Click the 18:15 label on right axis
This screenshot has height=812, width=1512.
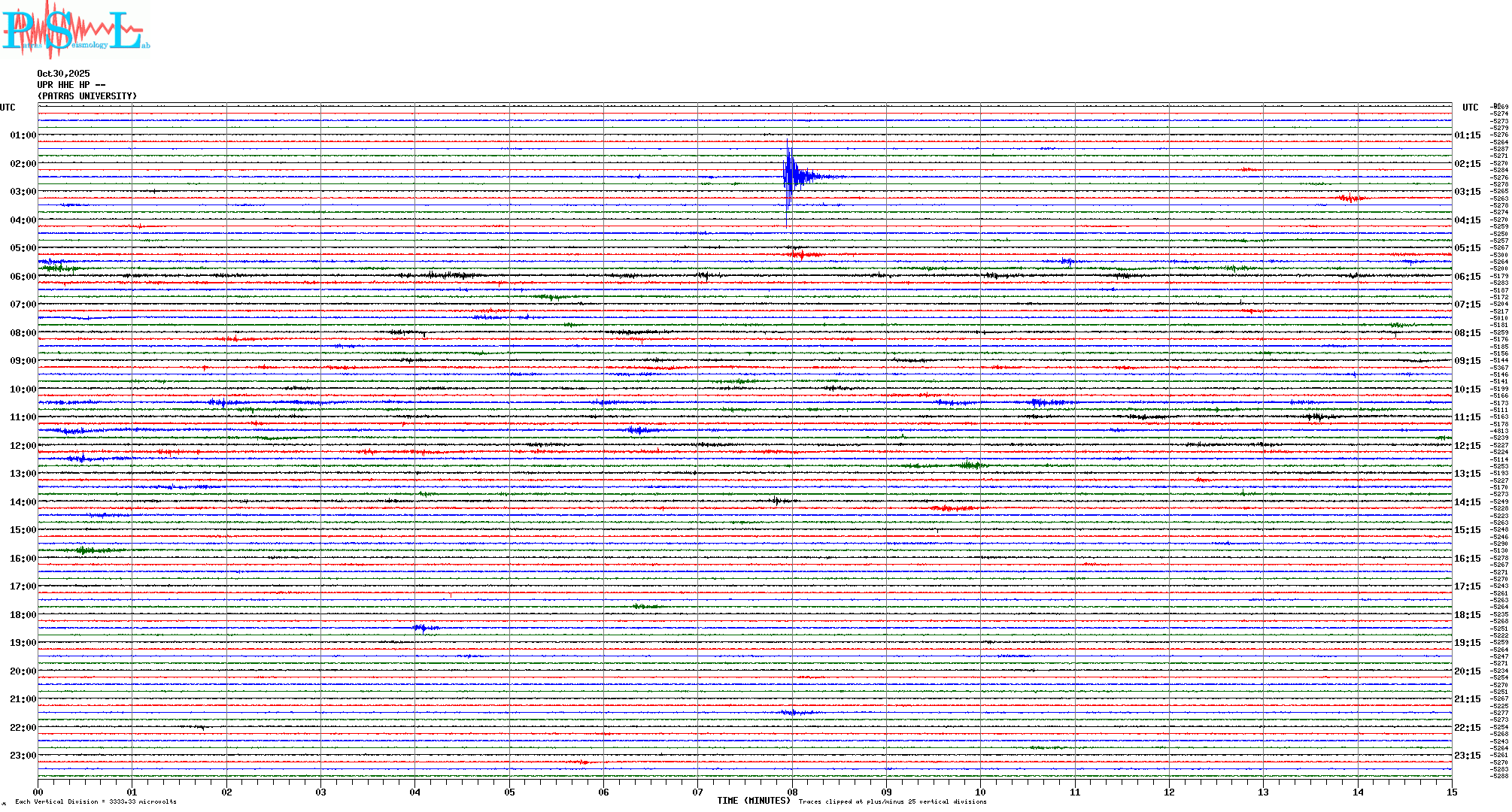click(x=1467, y=615)
